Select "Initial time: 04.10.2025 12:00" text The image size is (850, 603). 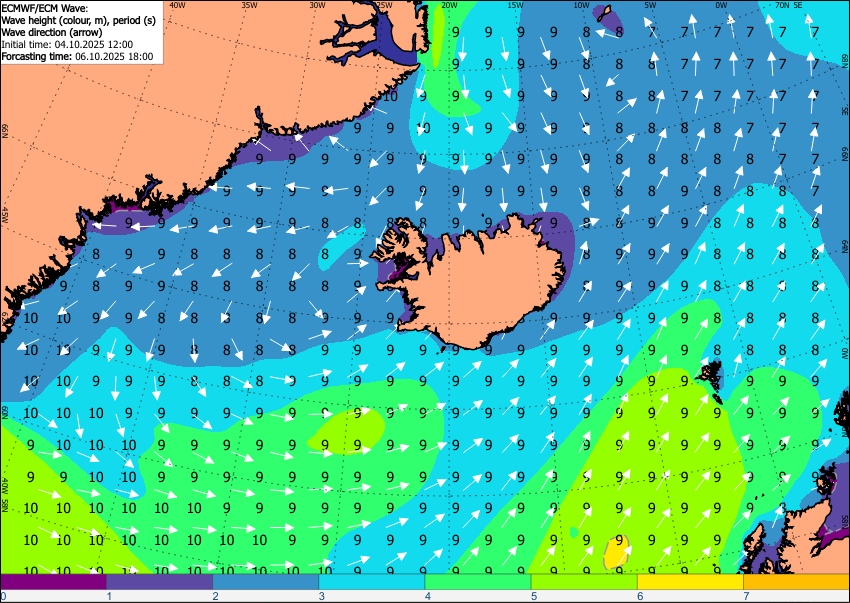pyautogui.click(x=67, y=44)
